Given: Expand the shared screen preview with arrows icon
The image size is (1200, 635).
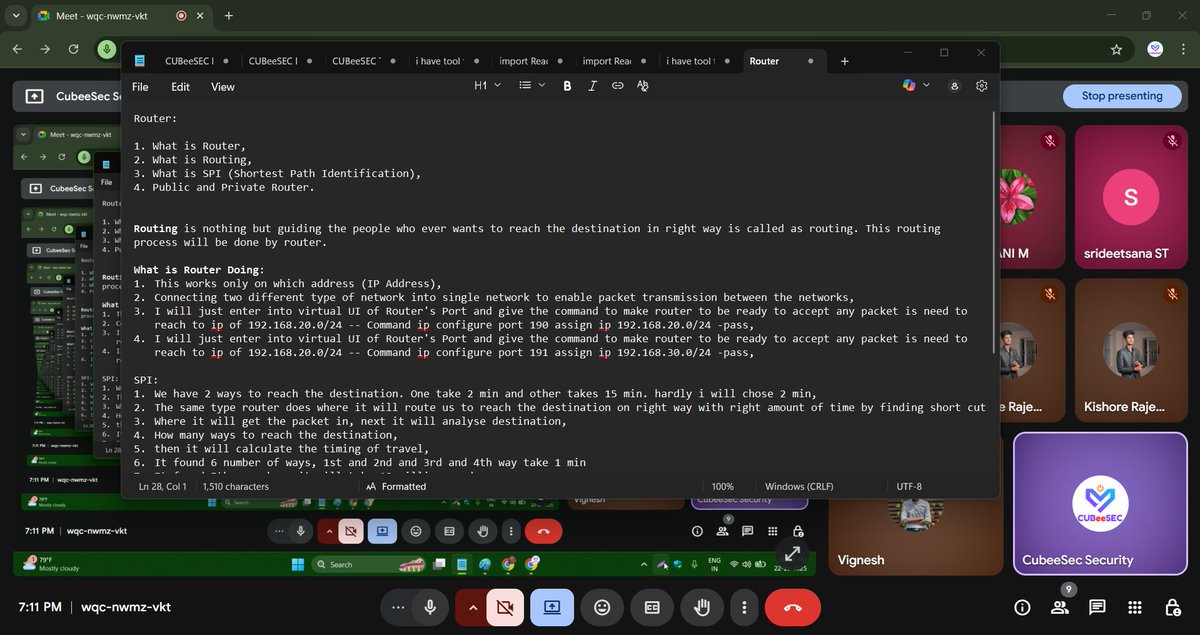Looking at the screenshot, I should click(x=792, y=552).
